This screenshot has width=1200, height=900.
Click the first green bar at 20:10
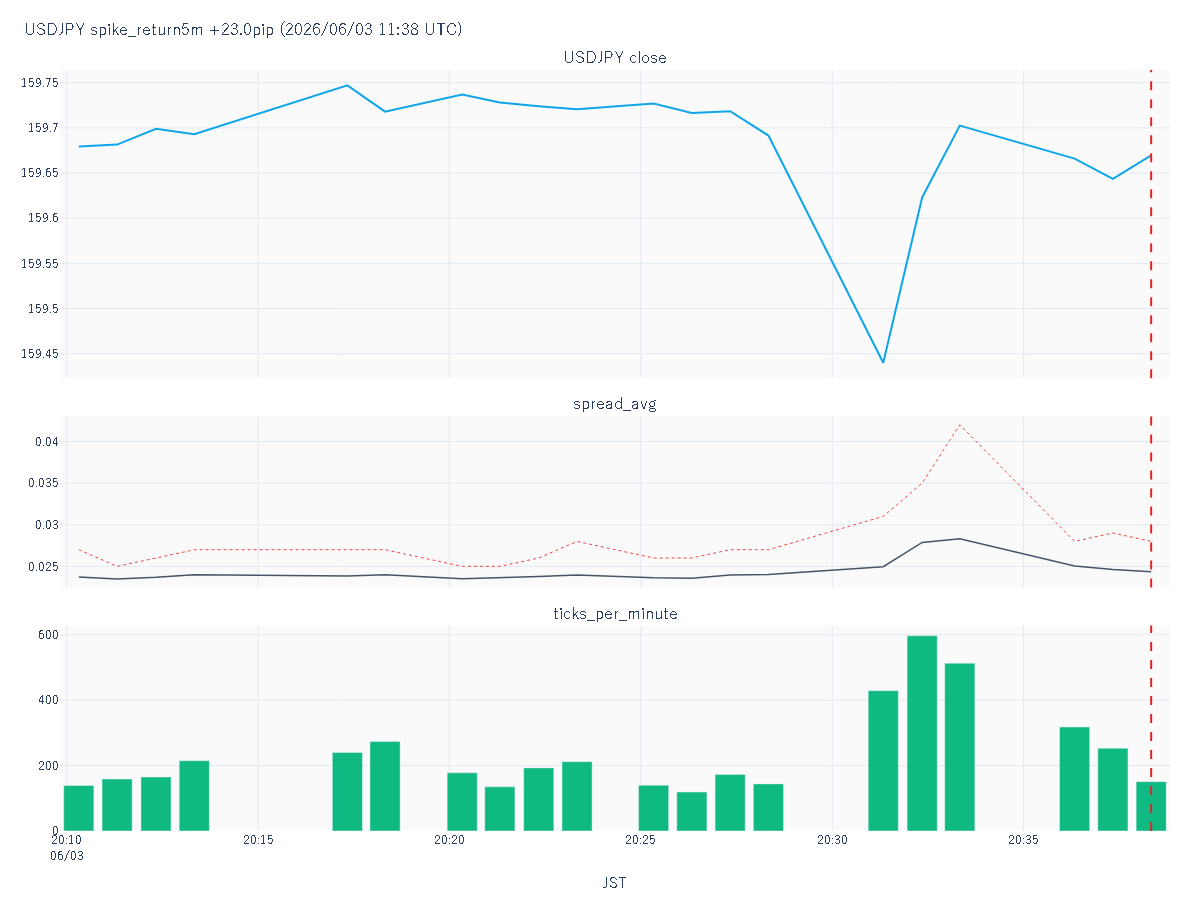(79, 808)
